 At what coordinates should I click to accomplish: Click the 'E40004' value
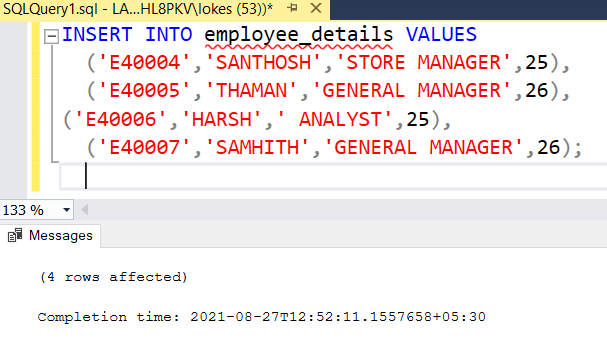pyautogui.click(x=145, y=63)
